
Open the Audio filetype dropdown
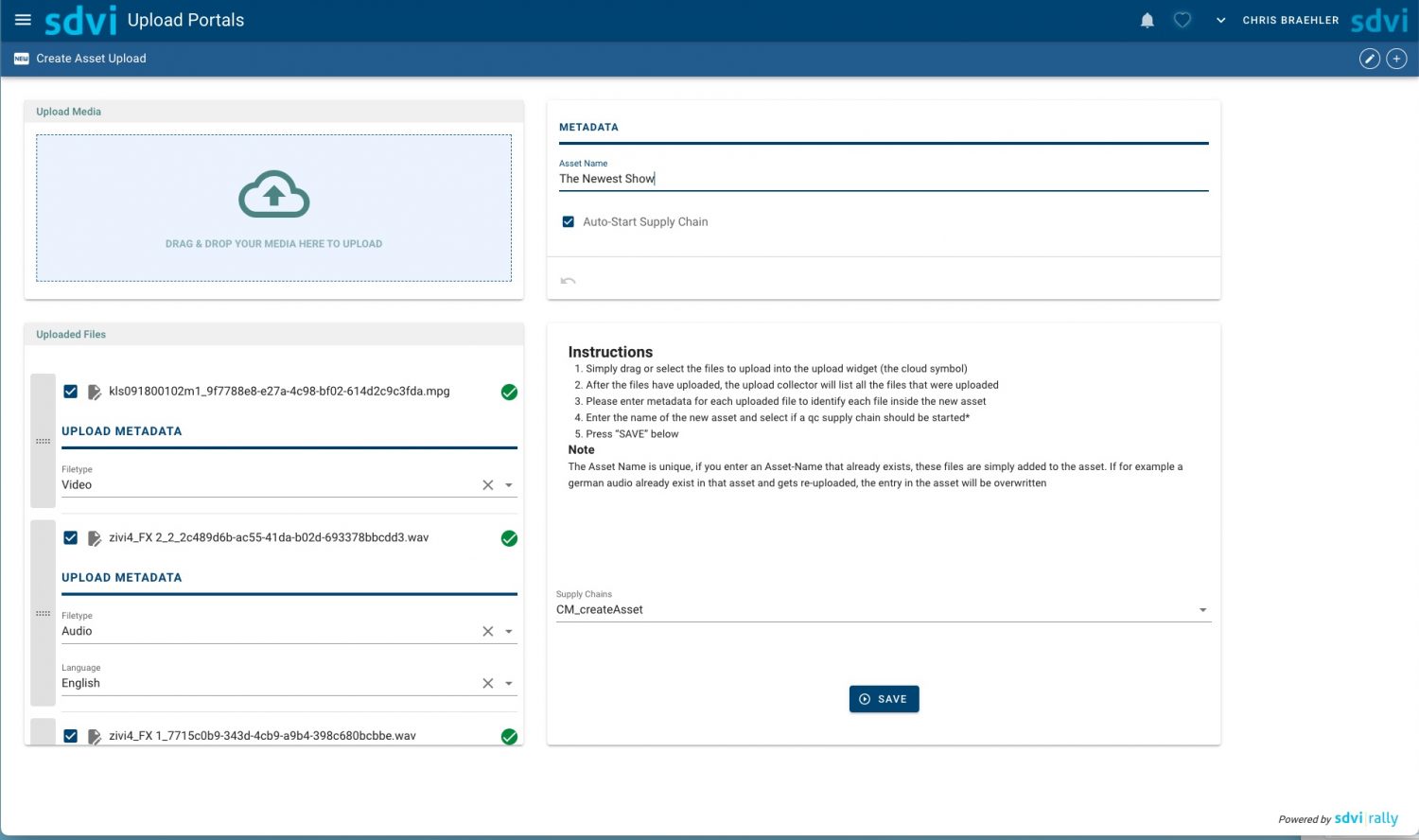(x=509, y=631)
